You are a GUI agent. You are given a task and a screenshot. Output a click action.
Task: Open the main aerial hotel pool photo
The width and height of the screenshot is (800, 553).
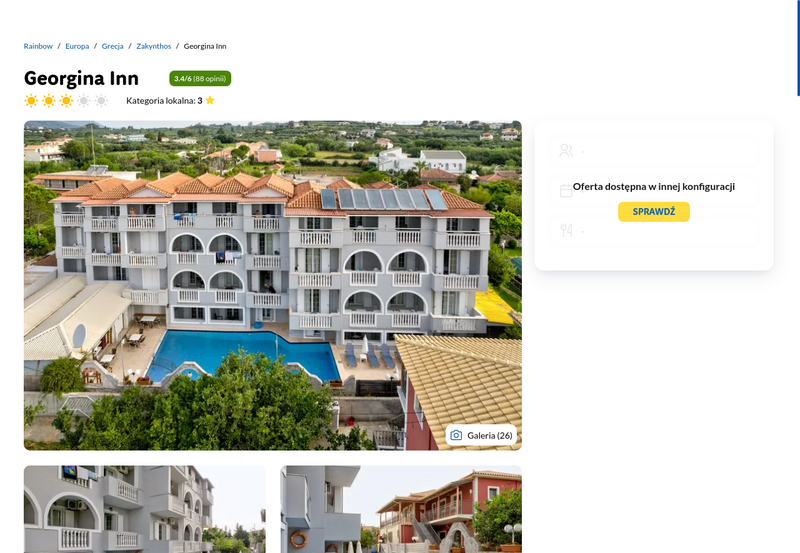272,285
